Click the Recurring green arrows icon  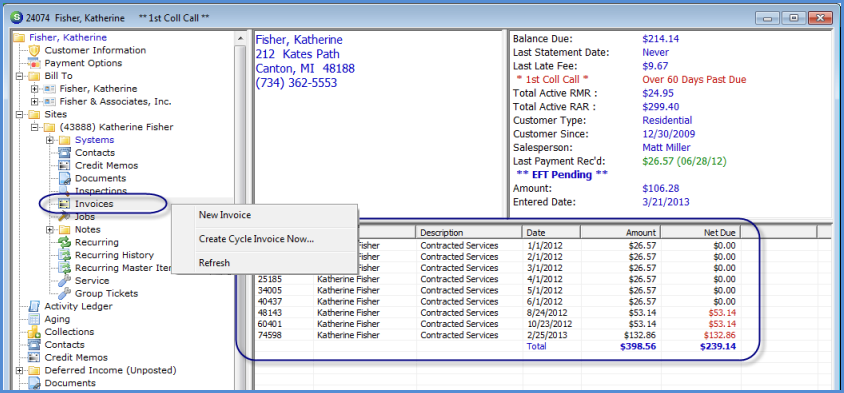coord(65,242)
